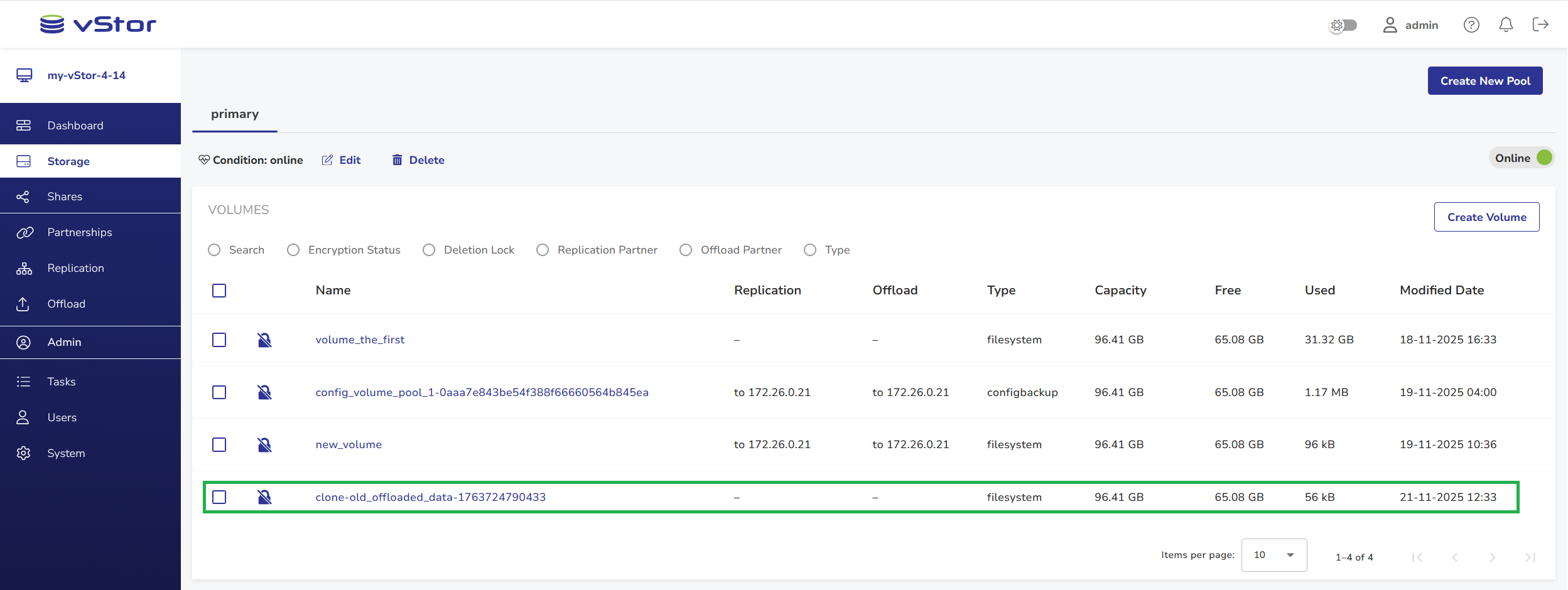
Task: Choose the Type filter radio button
Action: click(810, 250)
